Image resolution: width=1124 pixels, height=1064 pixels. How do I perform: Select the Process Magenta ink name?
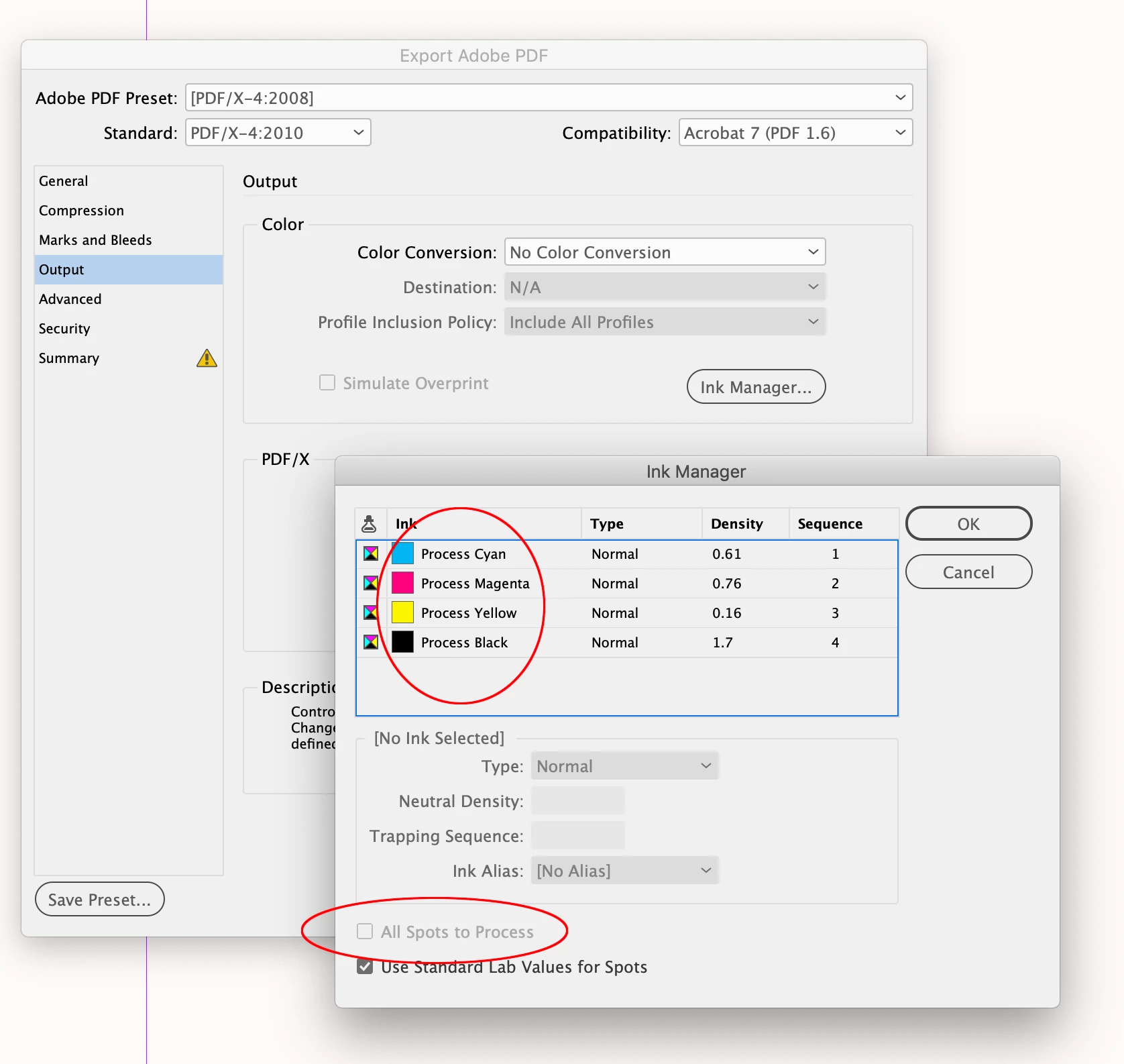475,583
